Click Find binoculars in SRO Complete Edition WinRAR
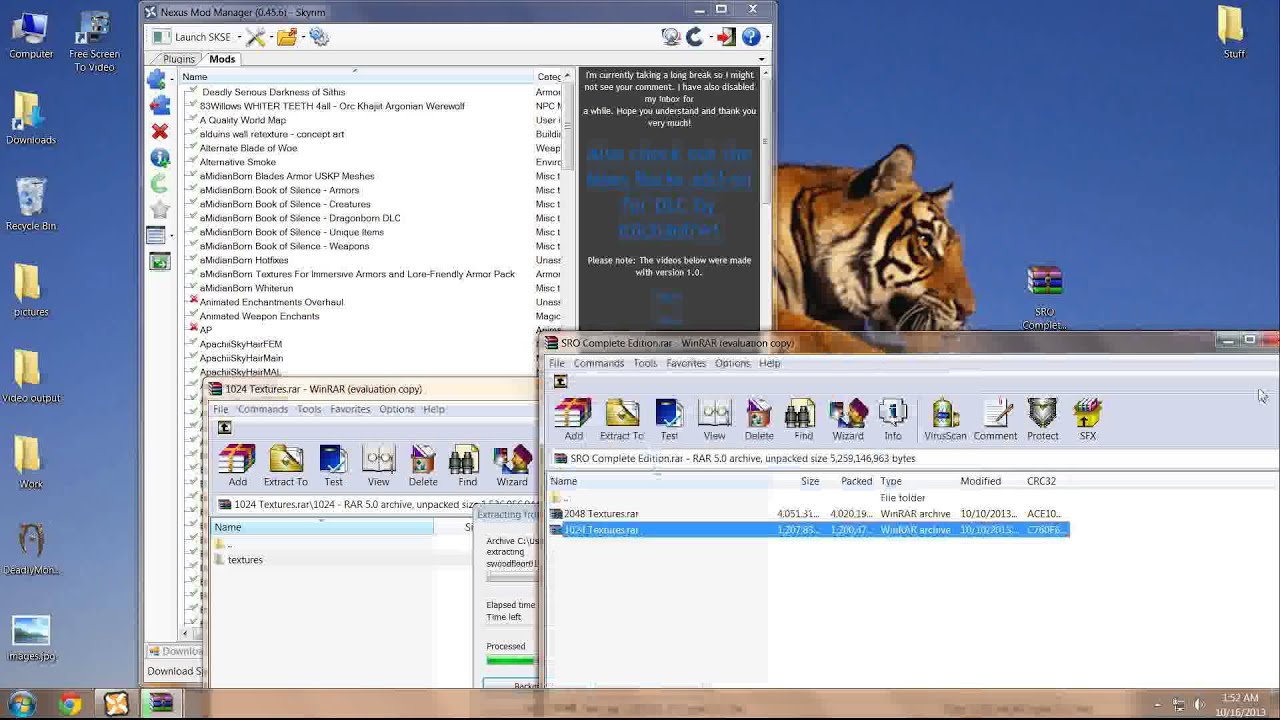This screenshot has height=720, width=1280. click(x=803, y=419)
